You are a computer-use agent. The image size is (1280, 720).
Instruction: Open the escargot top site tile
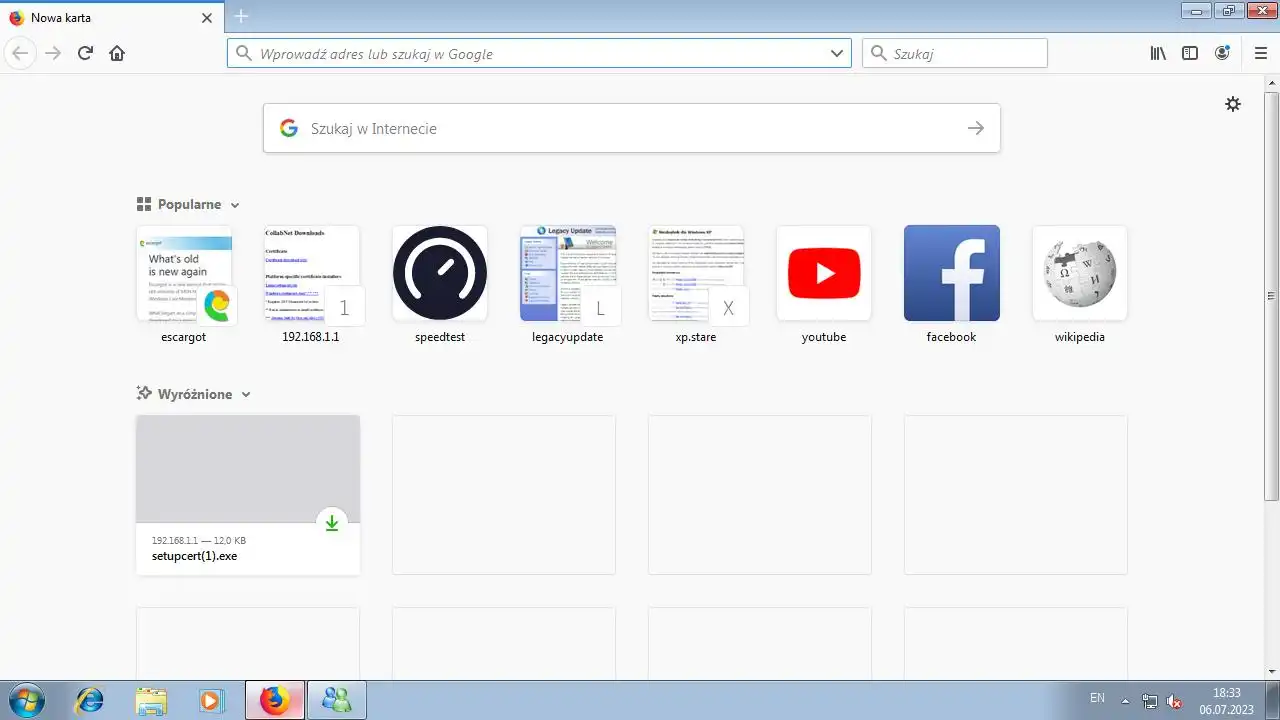[x=184, y=284]
